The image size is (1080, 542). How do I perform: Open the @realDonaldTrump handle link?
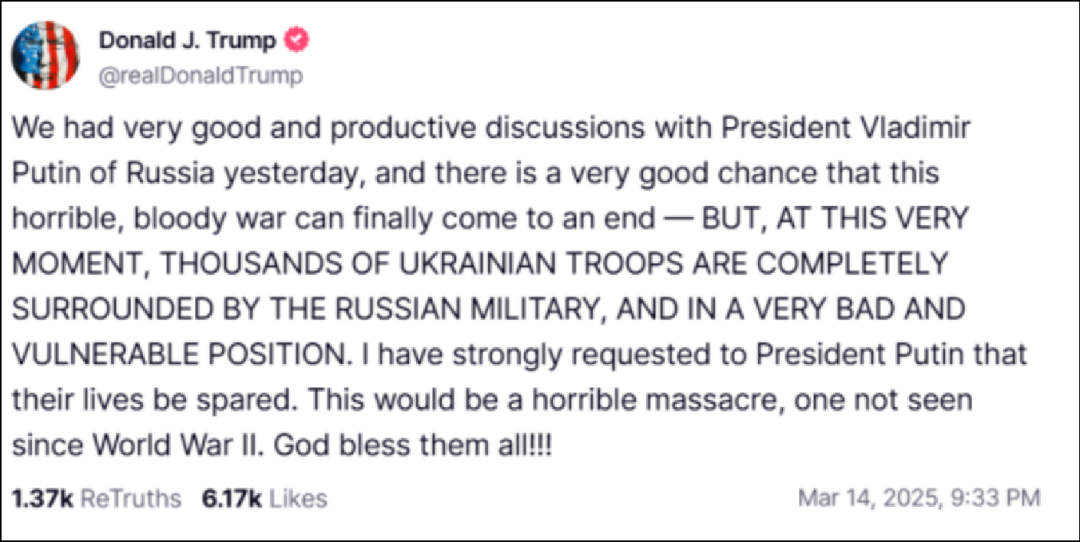click(x=200, y=76)
